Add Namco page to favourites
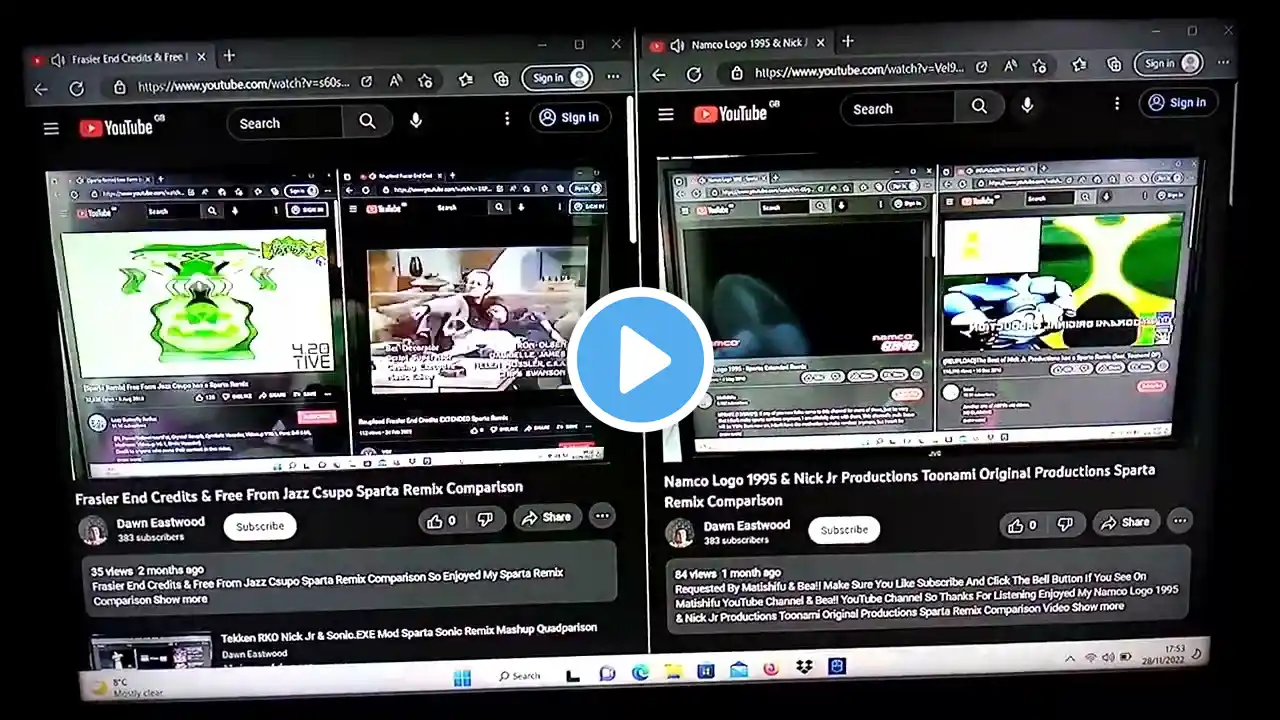The image size is (1280, 720). 1040,66
